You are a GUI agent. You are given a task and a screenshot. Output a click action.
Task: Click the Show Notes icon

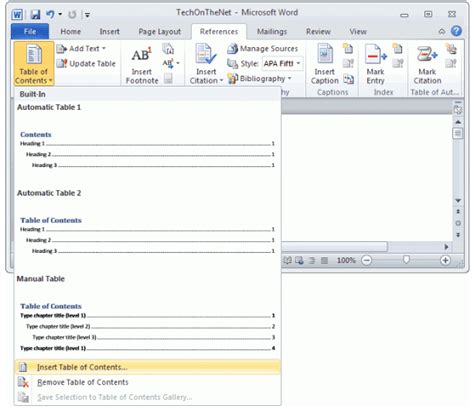pyautogui.click(x=168, y=78)
